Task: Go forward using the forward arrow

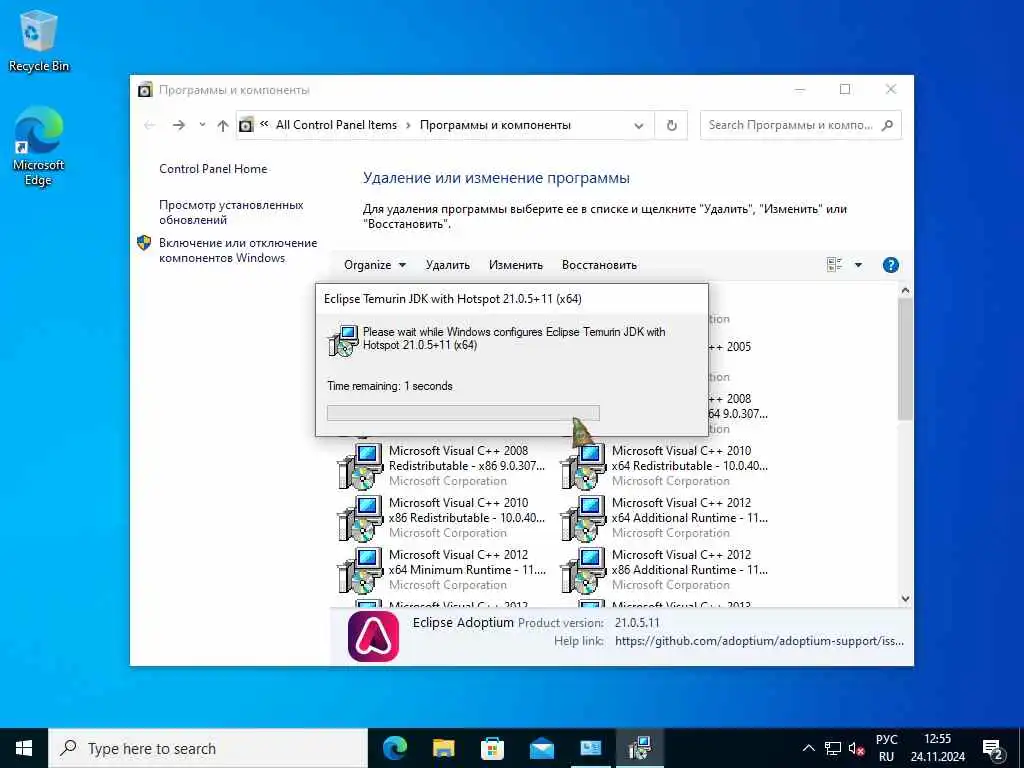Action: pos(178,125)
